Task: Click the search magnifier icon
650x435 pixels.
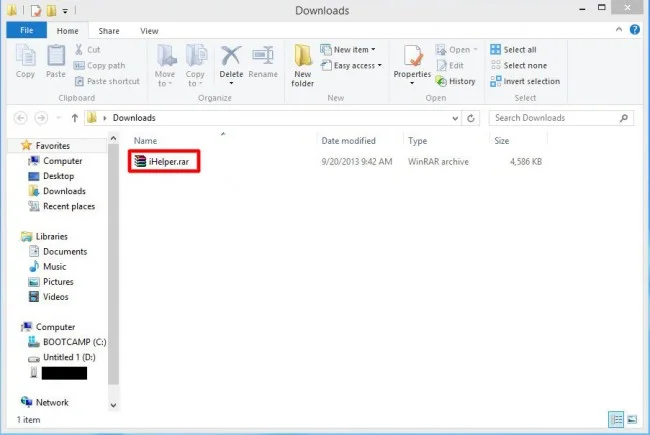Action: (x=623, y=118)
